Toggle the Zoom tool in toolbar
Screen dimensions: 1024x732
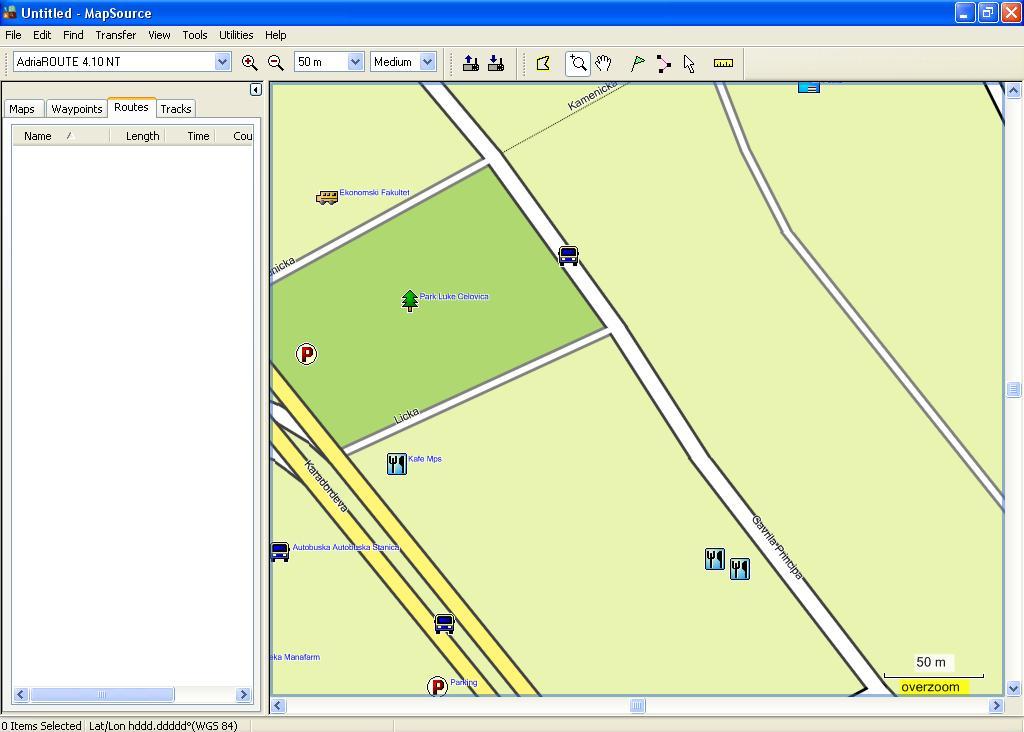[x=578, y=63]
